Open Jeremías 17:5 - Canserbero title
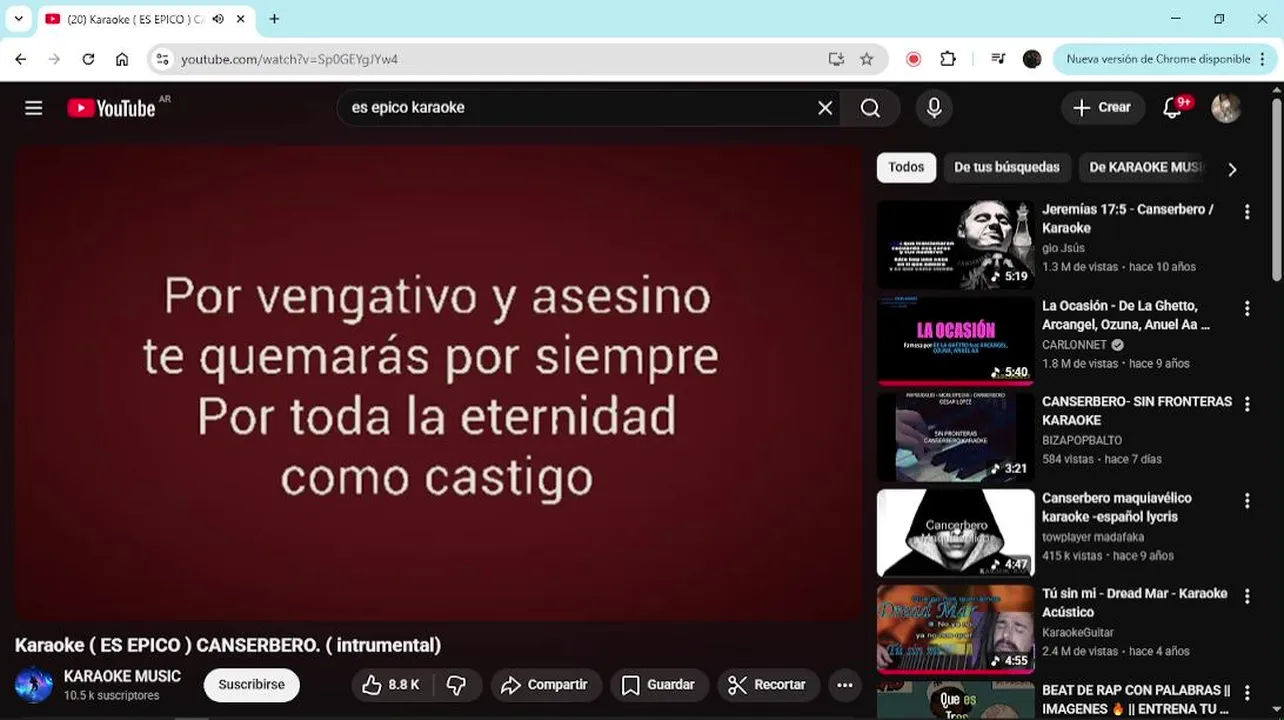This screenshot has width=1284, height=720. click(x=1128, y=219)
